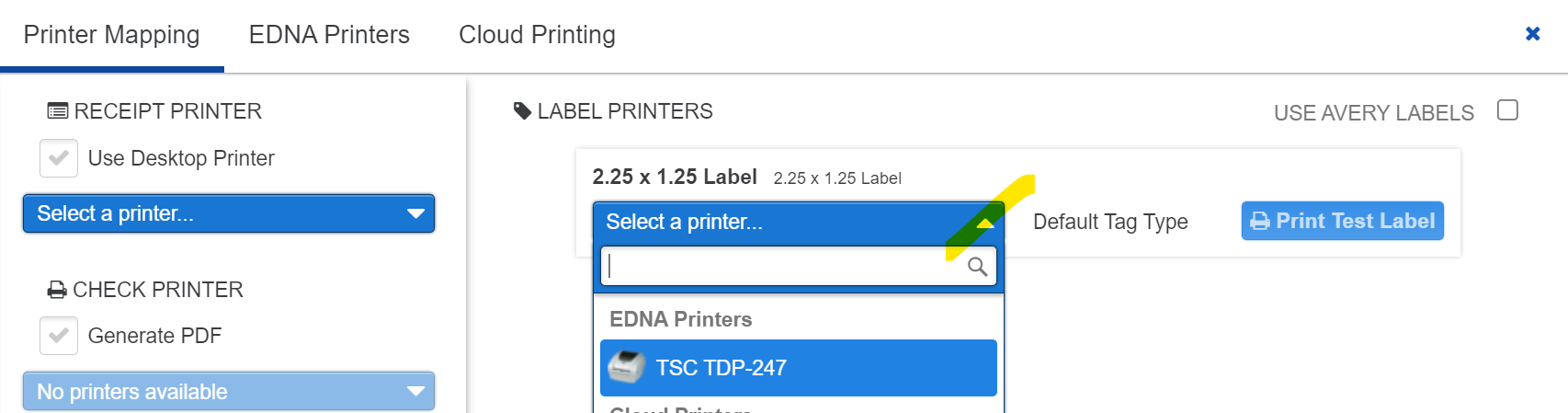Close the printer settings dialog
The width and height of the screenshot is (1568, 413).
[1532, 34]
